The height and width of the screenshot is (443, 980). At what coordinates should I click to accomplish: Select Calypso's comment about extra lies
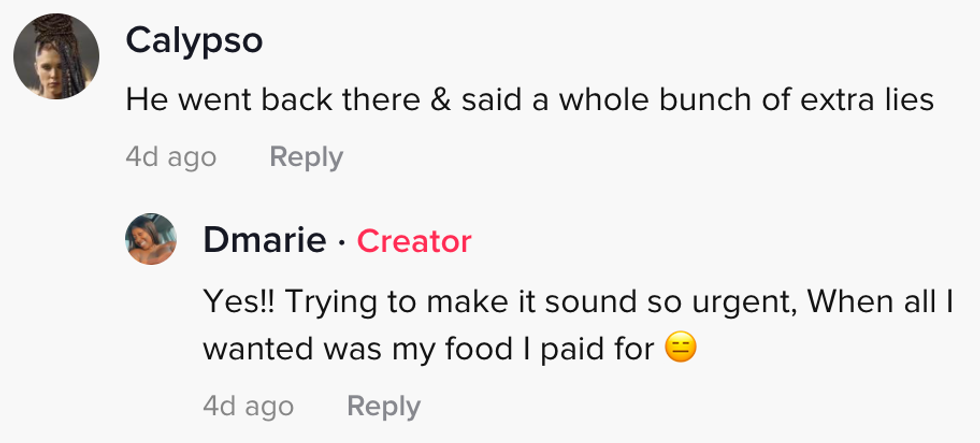point(529,100)
